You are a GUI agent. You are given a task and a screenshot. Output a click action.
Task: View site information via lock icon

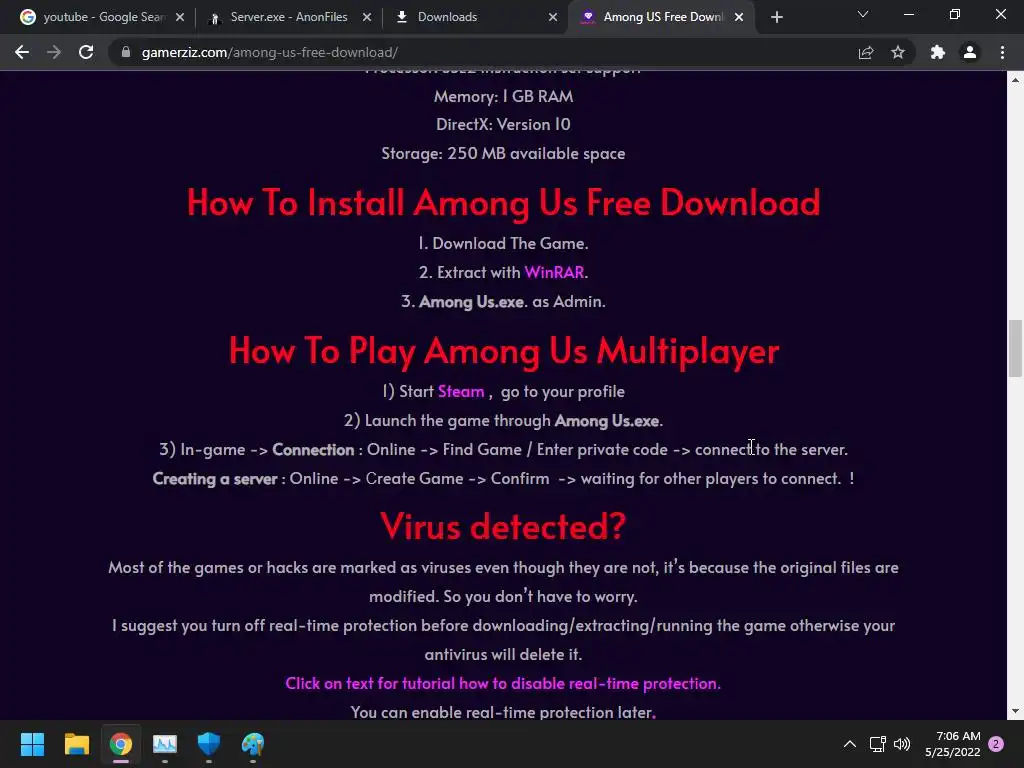[126, 52]
